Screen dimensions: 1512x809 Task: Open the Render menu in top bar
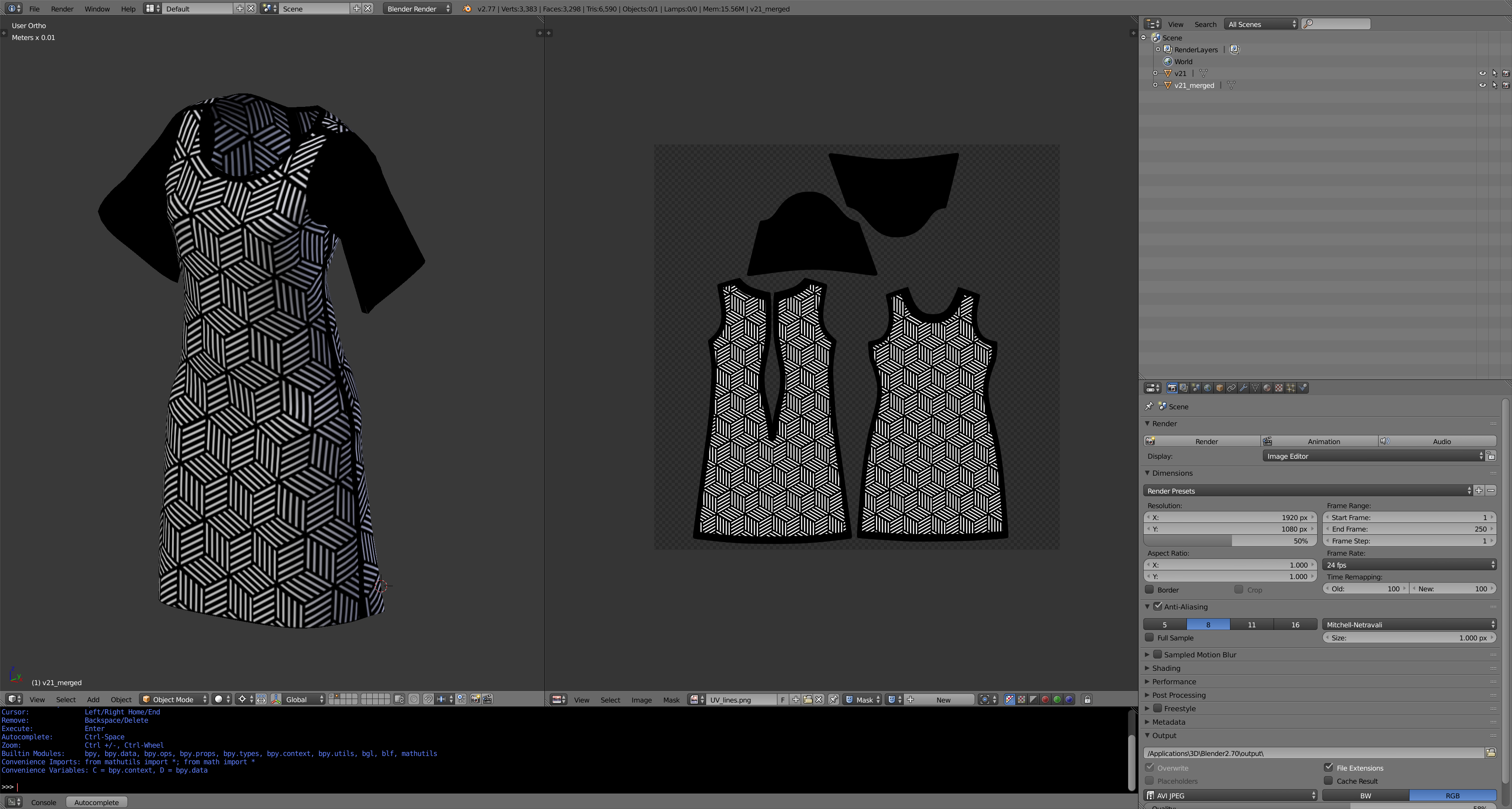pos(62,9)
